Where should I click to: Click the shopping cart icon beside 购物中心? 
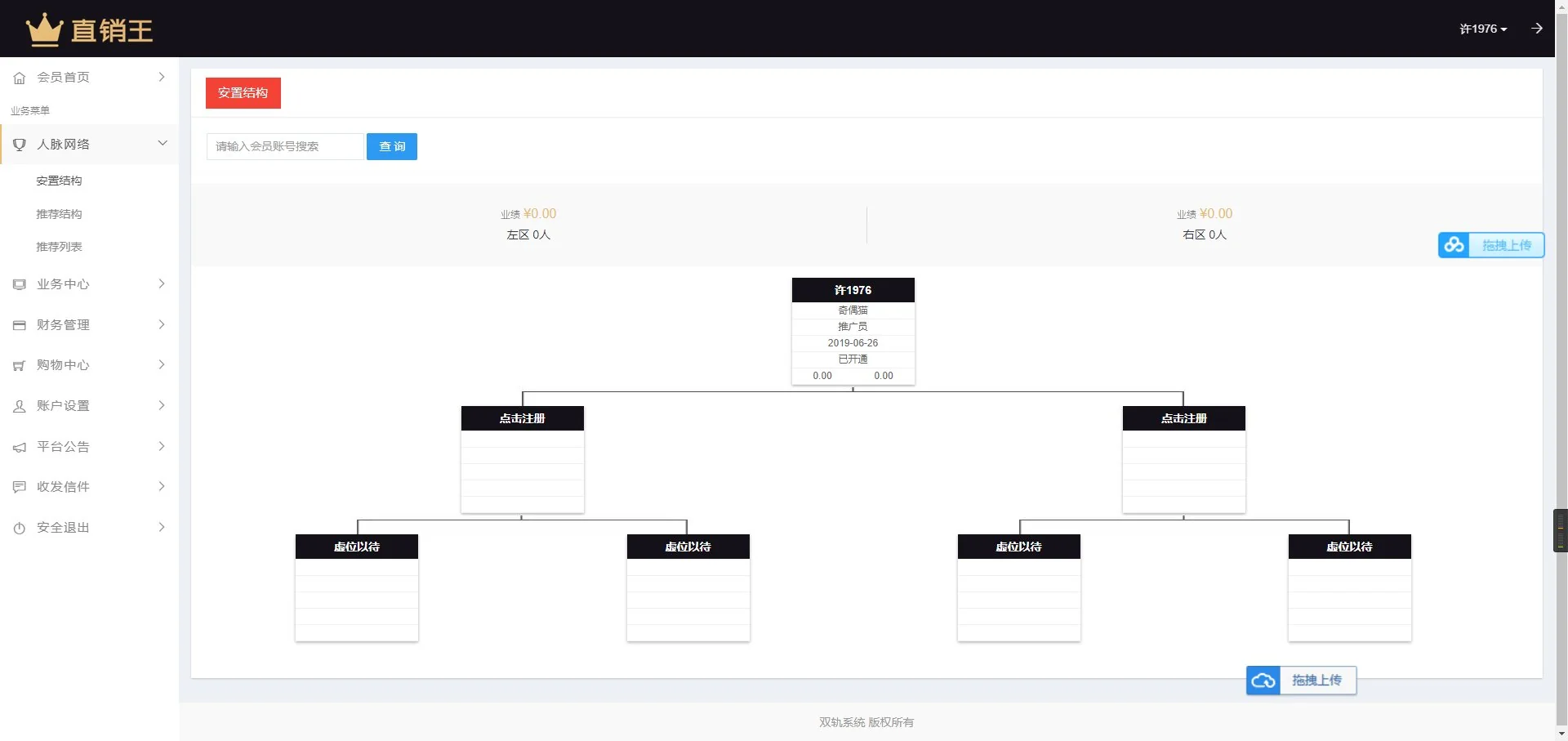point(20,366)
